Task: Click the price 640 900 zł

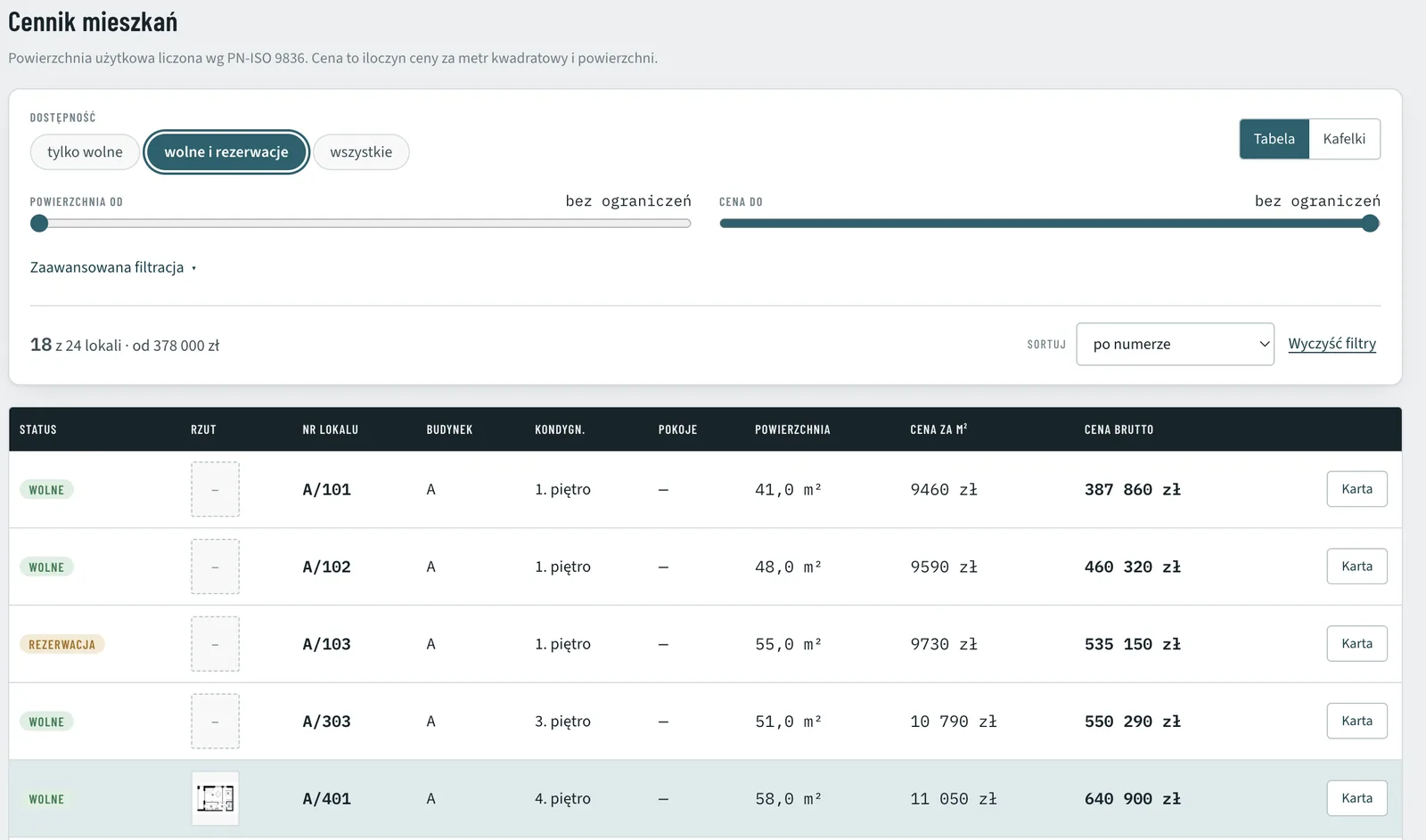Action: pyautogui.click(x=1132, y=799)
